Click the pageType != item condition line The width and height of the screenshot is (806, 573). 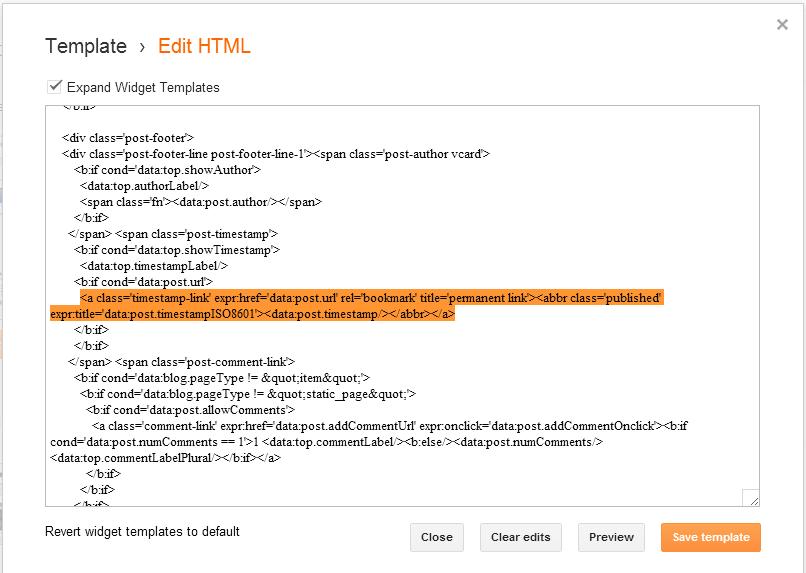click(222, 378)
